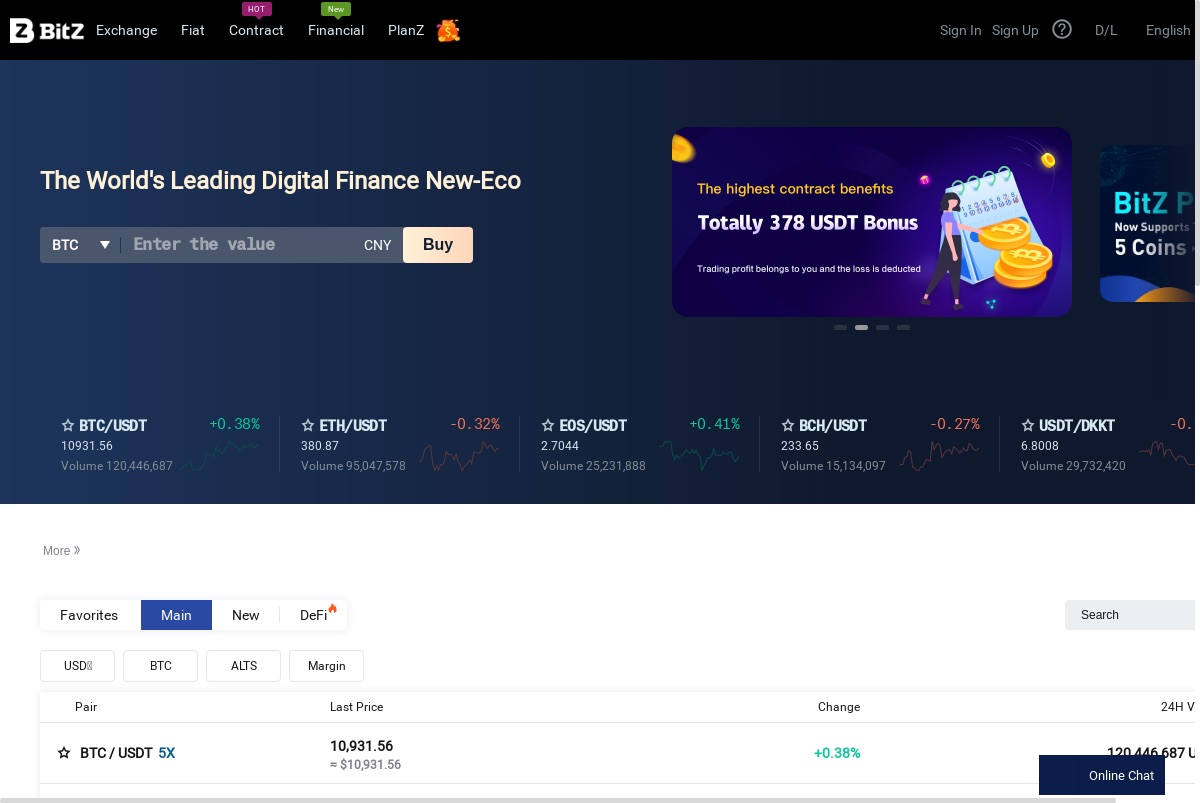The image size is (1200, 803).
Task: Sort by Change column header
Action: click(x=839, y=707)
